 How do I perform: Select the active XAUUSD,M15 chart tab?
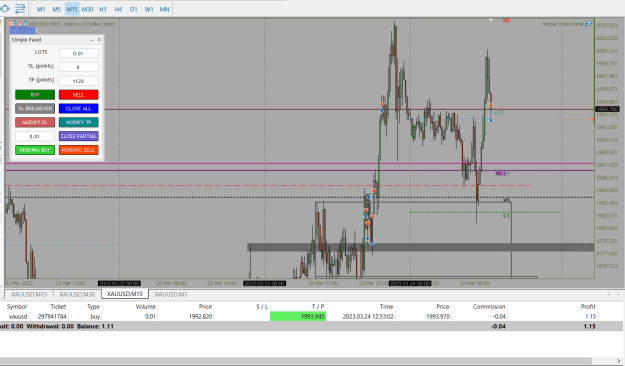pos(125,294)
